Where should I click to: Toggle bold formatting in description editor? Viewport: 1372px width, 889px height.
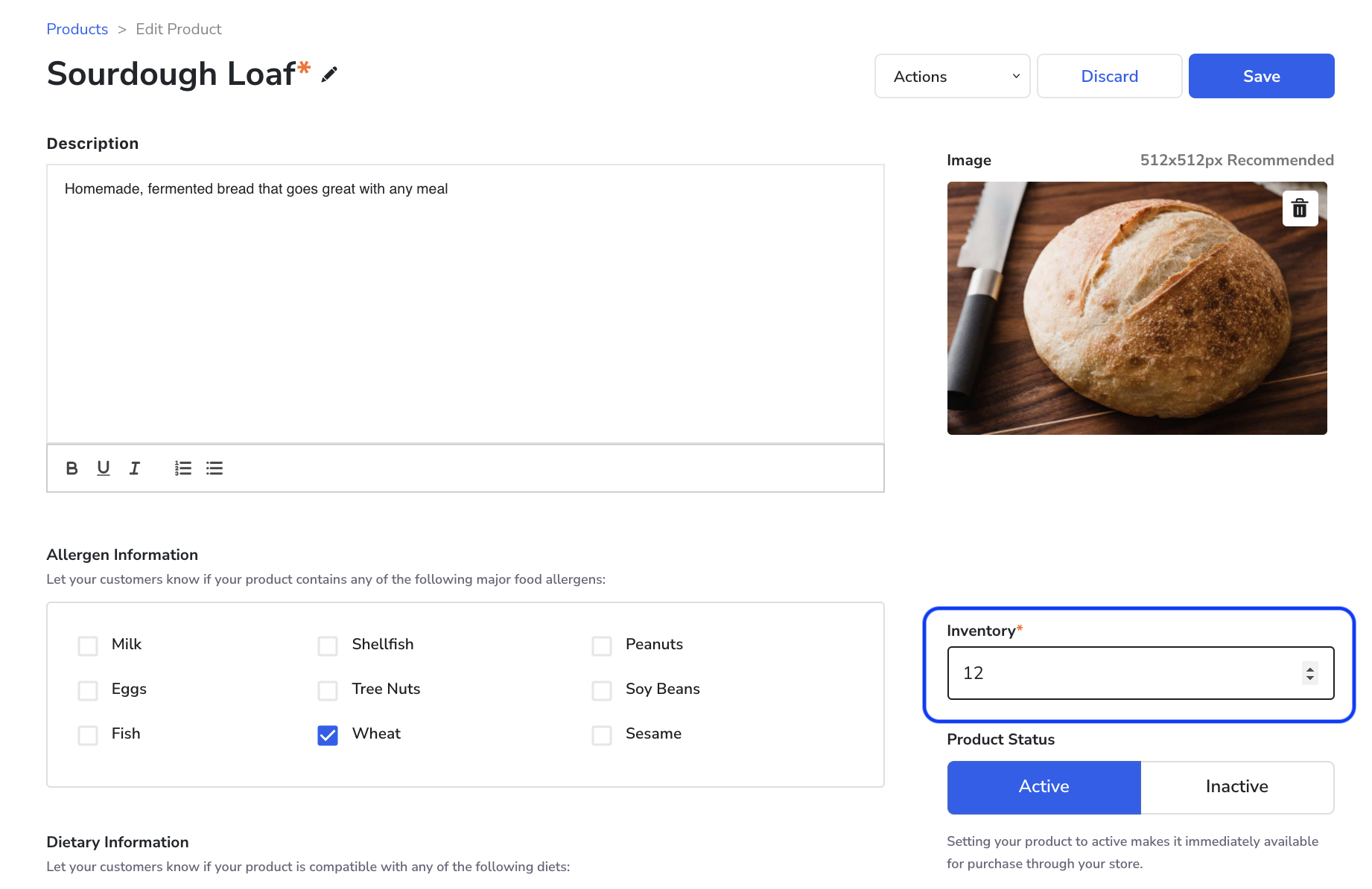click(x=72, y=468)
